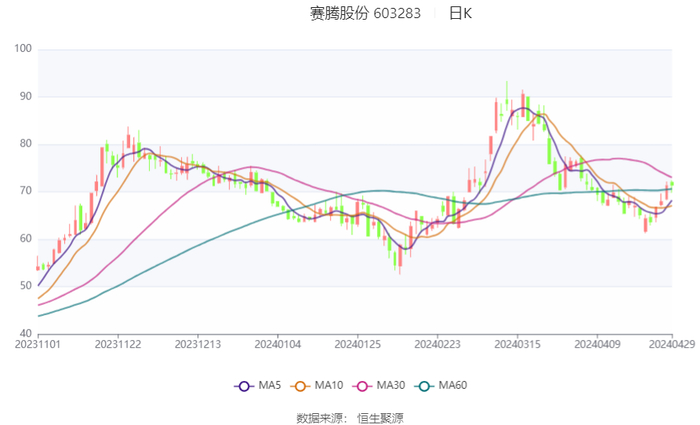Click the 20231101 date axis label
Image resolution: width=700 pixels, height=425 pixels.
coord(38,344)
